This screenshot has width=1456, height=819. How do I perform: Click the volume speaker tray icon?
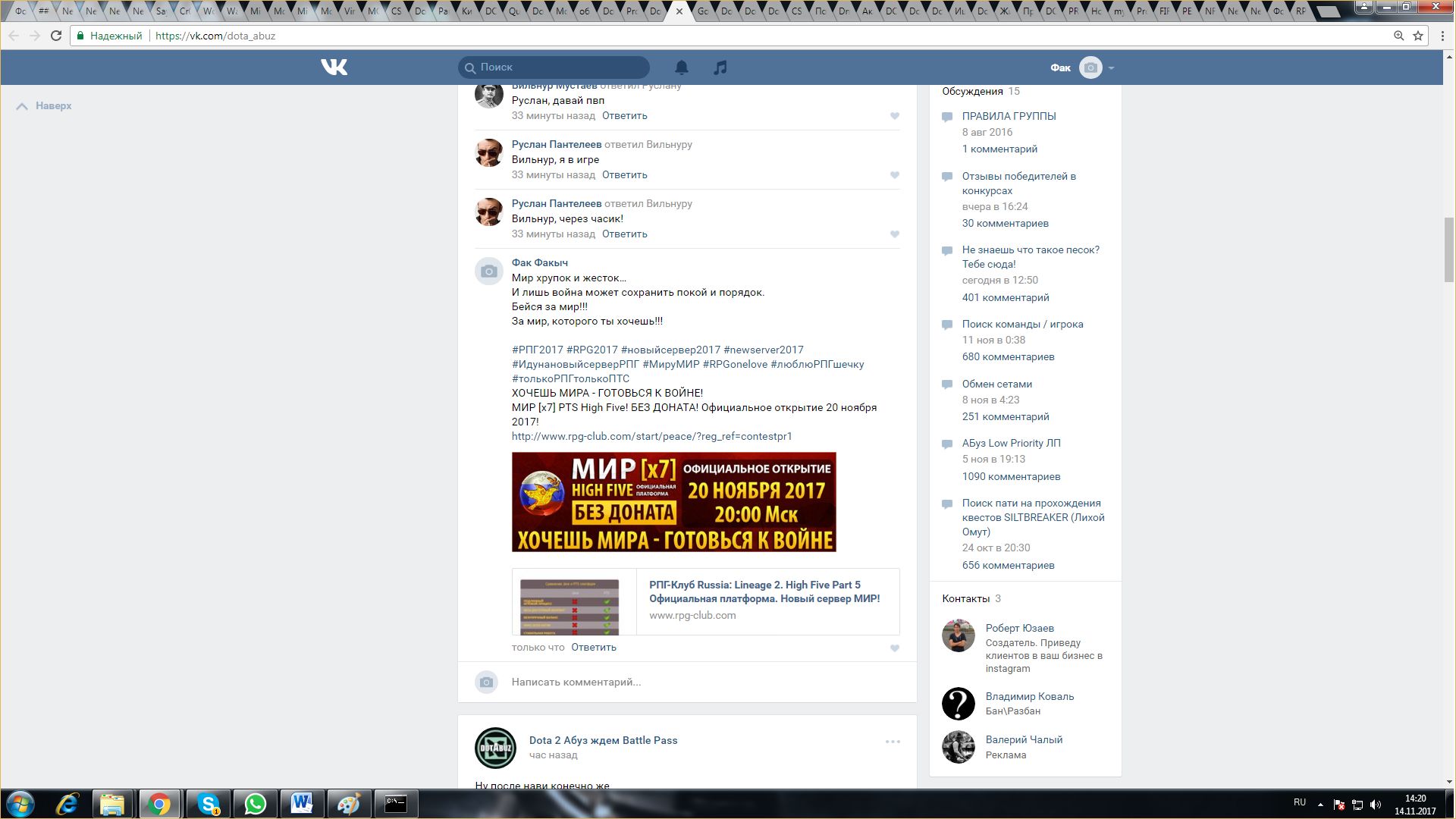click(x=1376, y=805)
